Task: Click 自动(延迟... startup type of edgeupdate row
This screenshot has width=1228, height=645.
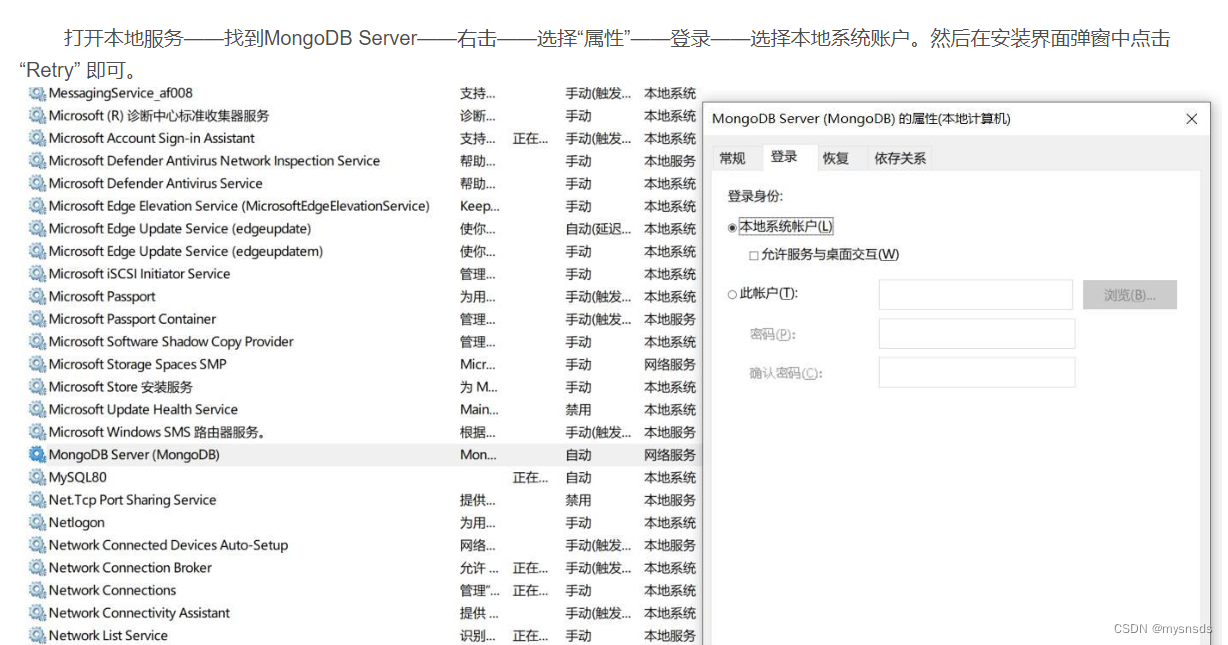Action: coord(598,229)
